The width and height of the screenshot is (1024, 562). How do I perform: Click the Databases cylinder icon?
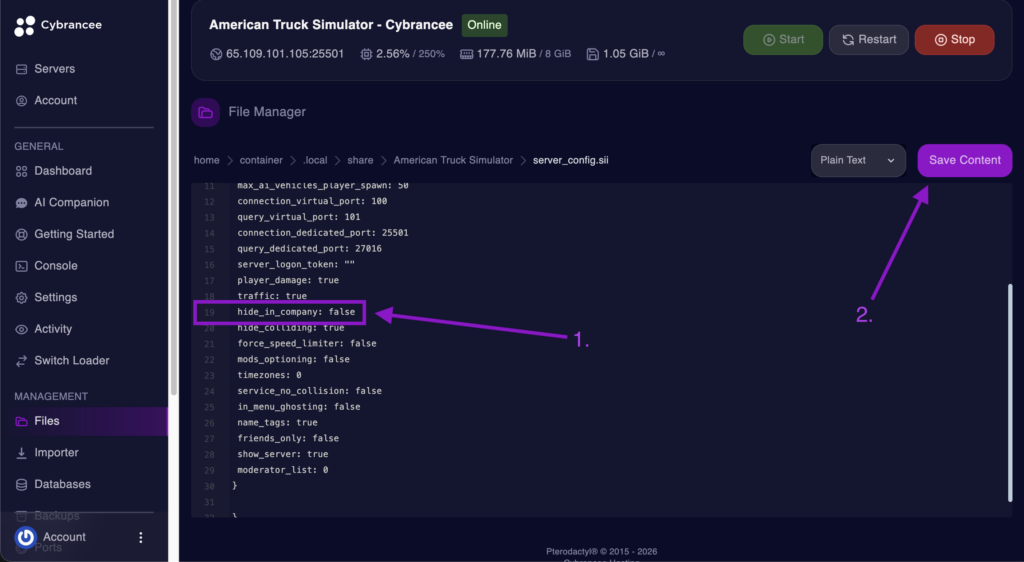pyautogui.click(x=22, y=485)
